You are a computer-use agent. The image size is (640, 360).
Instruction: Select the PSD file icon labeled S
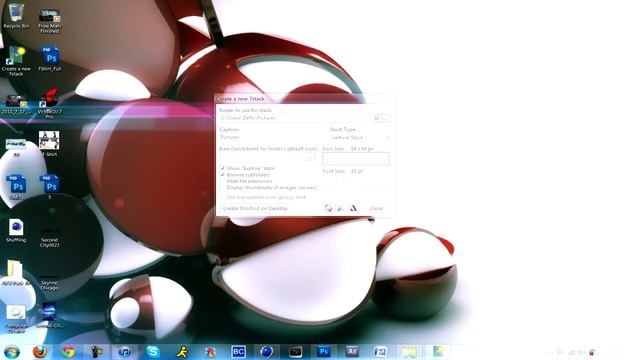[x=50, y=187]
